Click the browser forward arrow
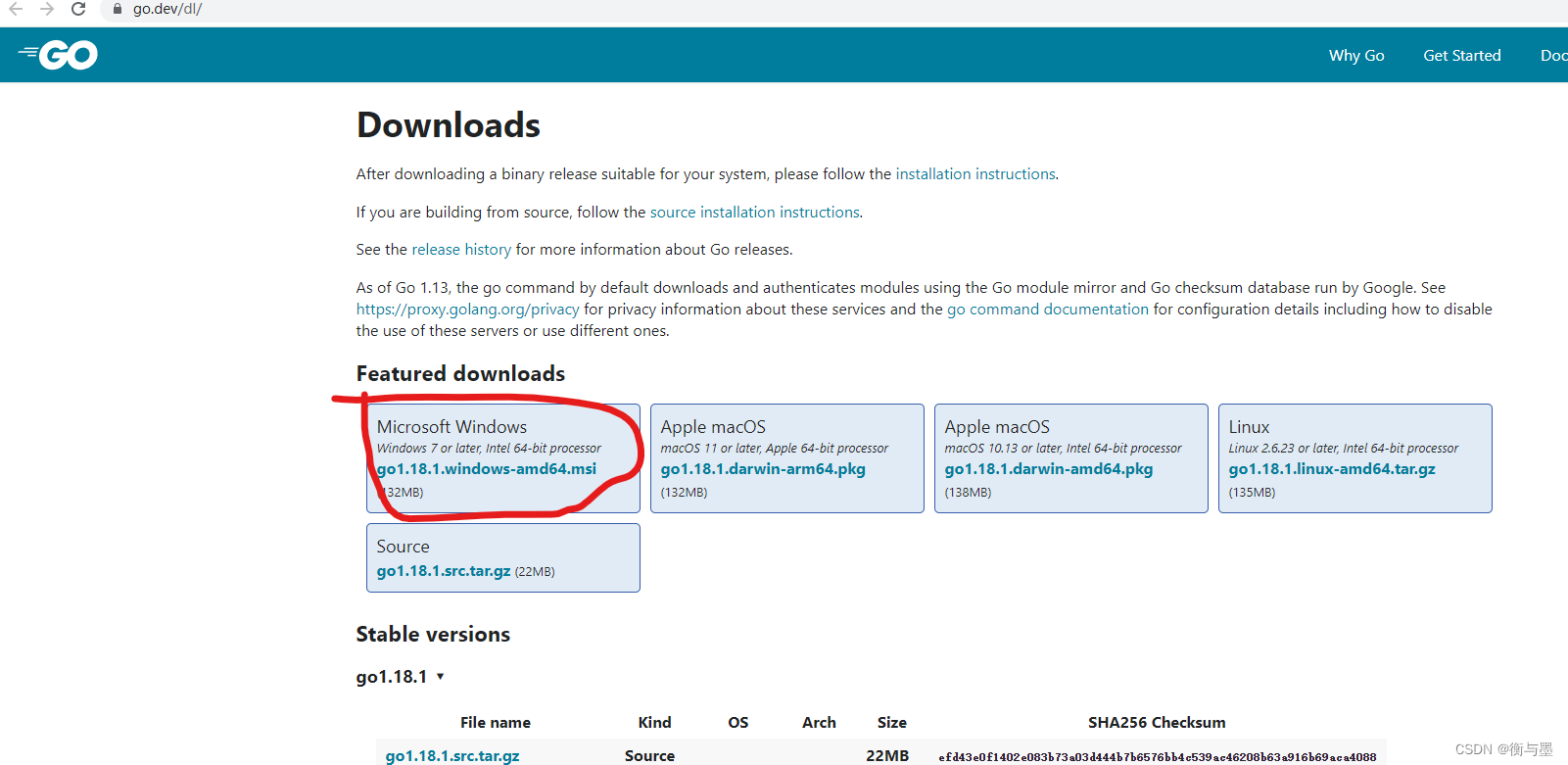Screen dimensions: 1568x765 (47, 9)
